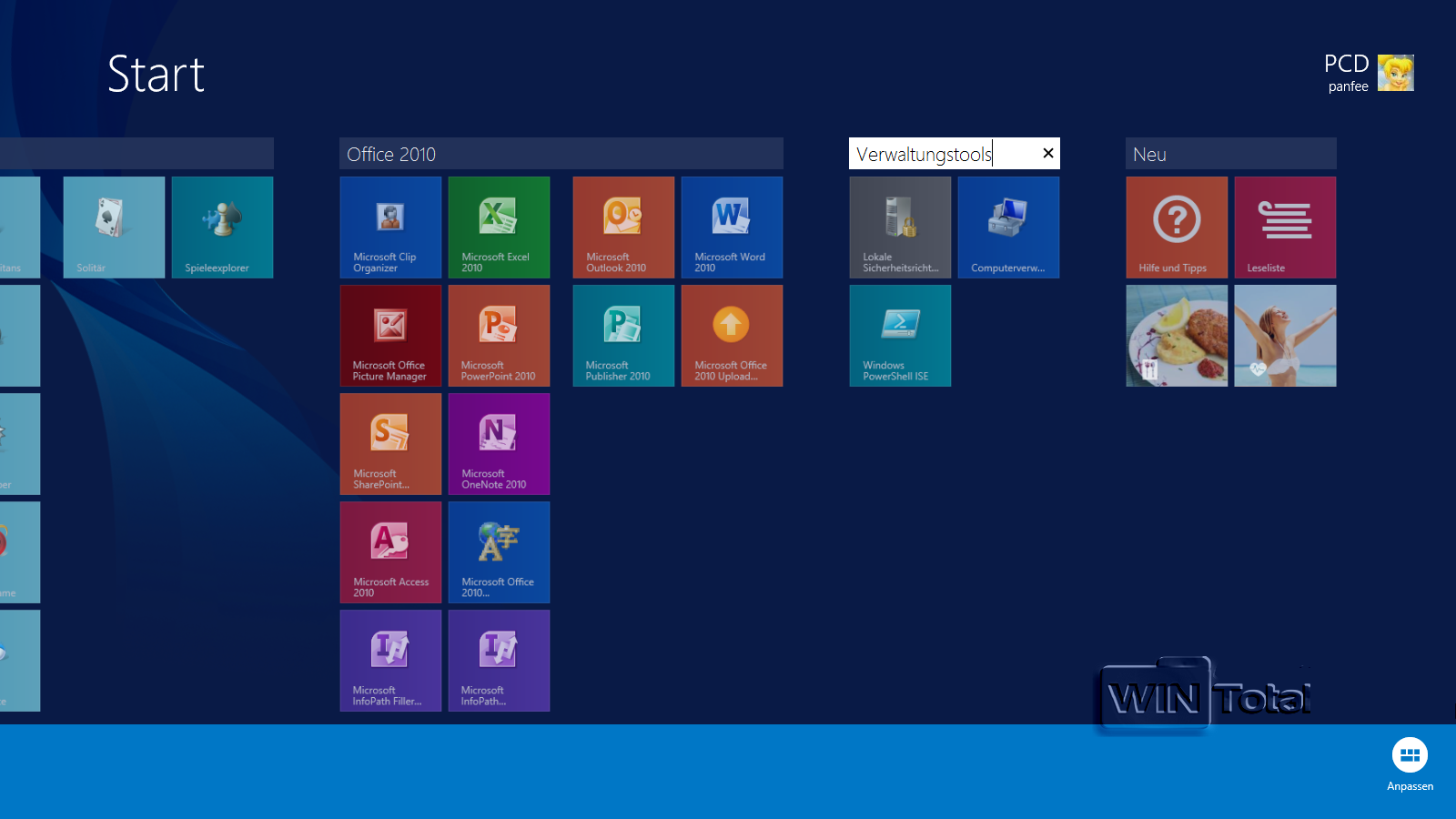
Task: Open Microsoft Office Picture Manager
Action: 390,336
